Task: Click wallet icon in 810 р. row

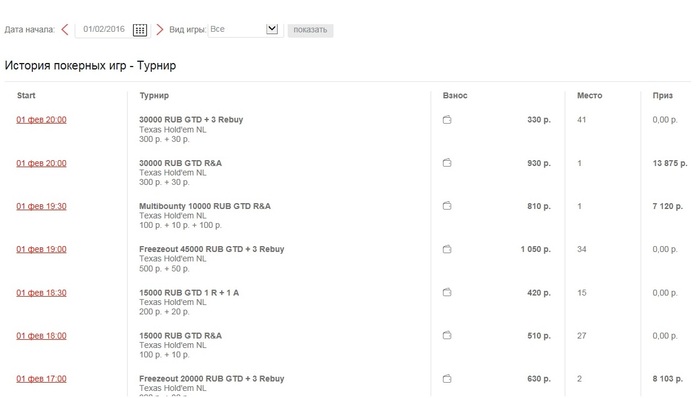Action: (x=447, y=206)
